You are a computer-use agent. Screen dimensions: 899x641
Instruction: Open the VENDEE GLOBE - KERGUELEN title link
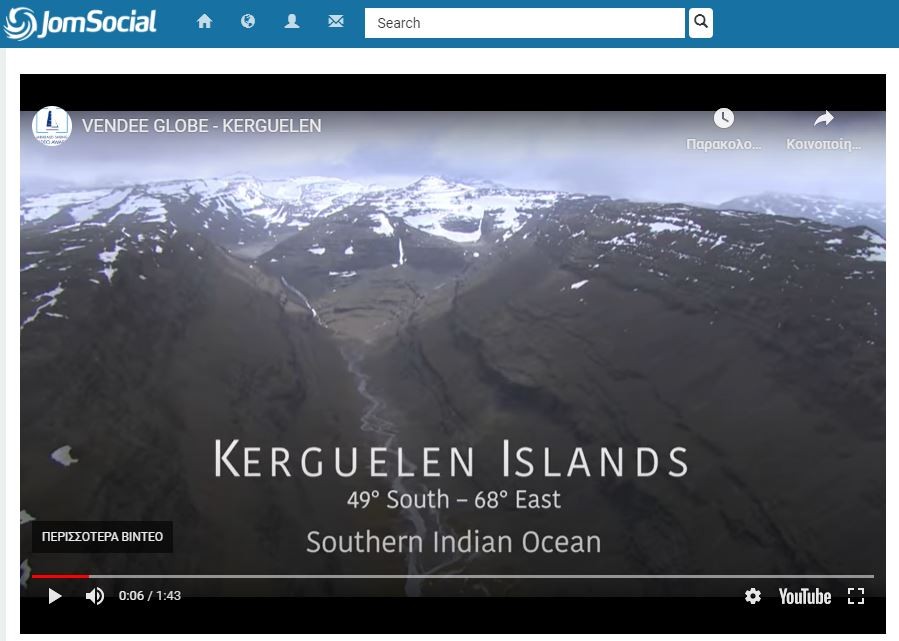click(202, 126)
